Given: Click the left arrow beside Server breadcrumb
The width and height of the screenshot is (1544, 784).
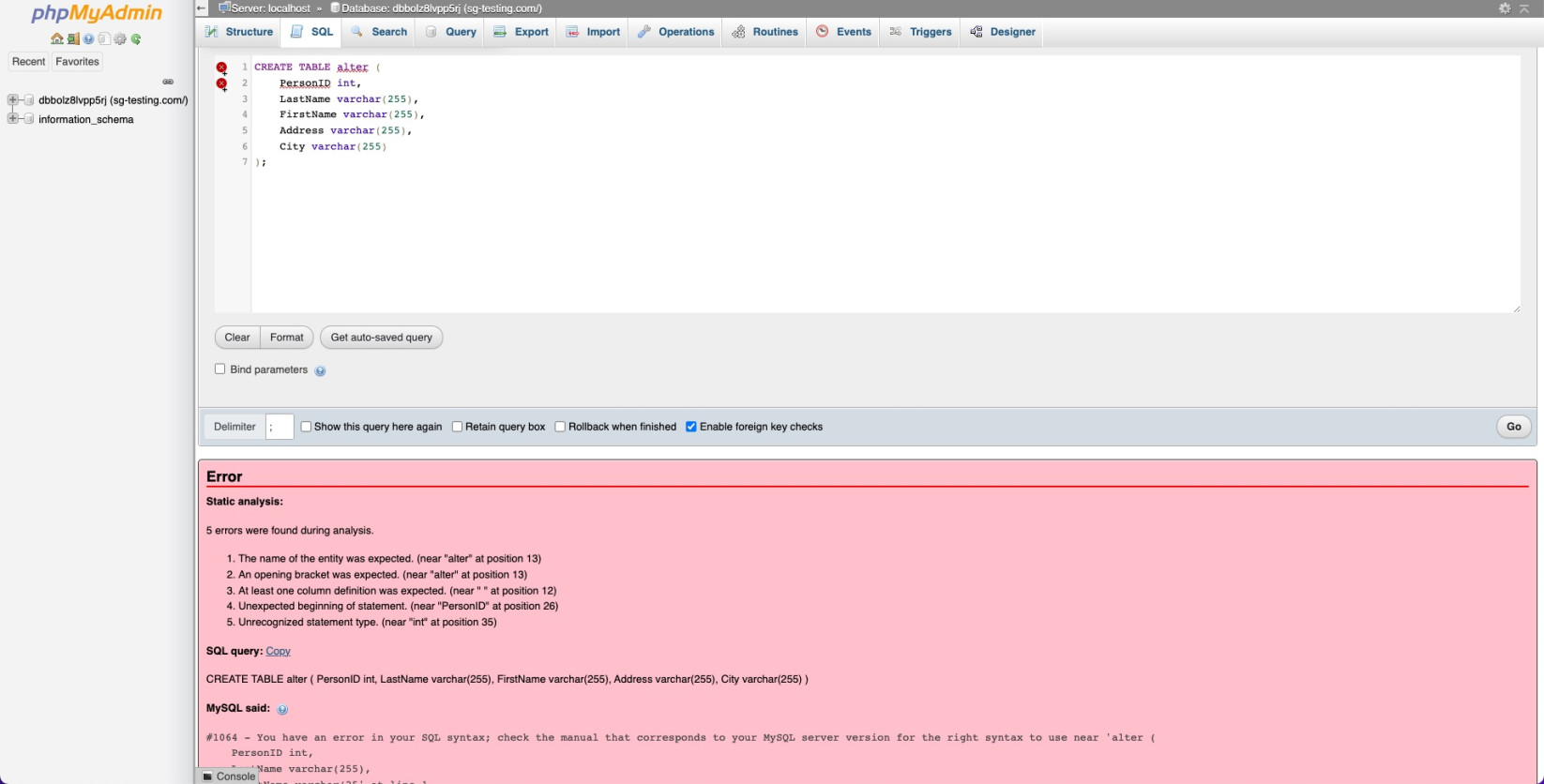Looking at the screenshot, I should click(x=201, y=8).
